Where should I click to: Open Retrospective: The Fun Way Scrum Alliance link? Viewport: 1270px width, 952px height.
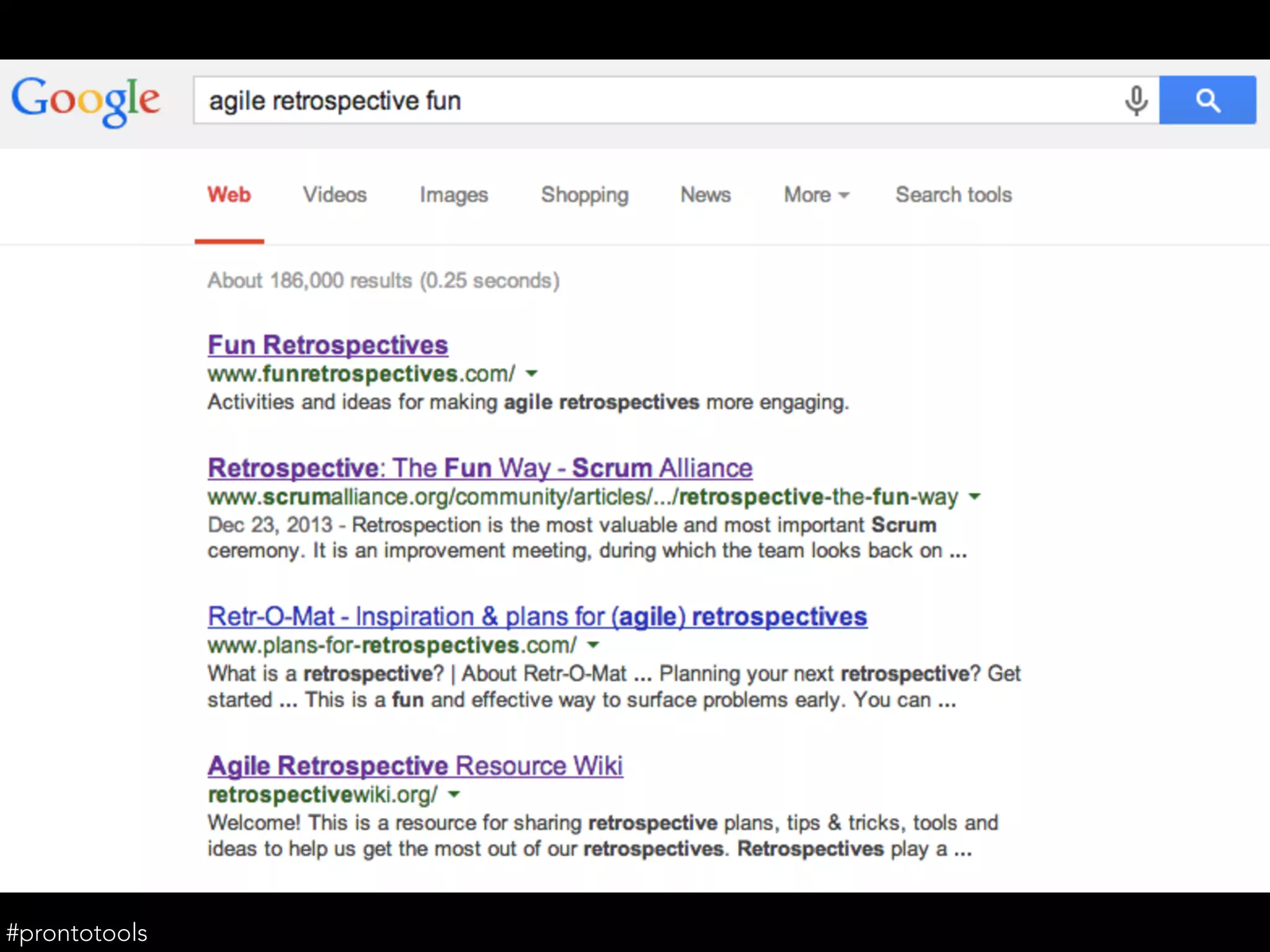480,468
